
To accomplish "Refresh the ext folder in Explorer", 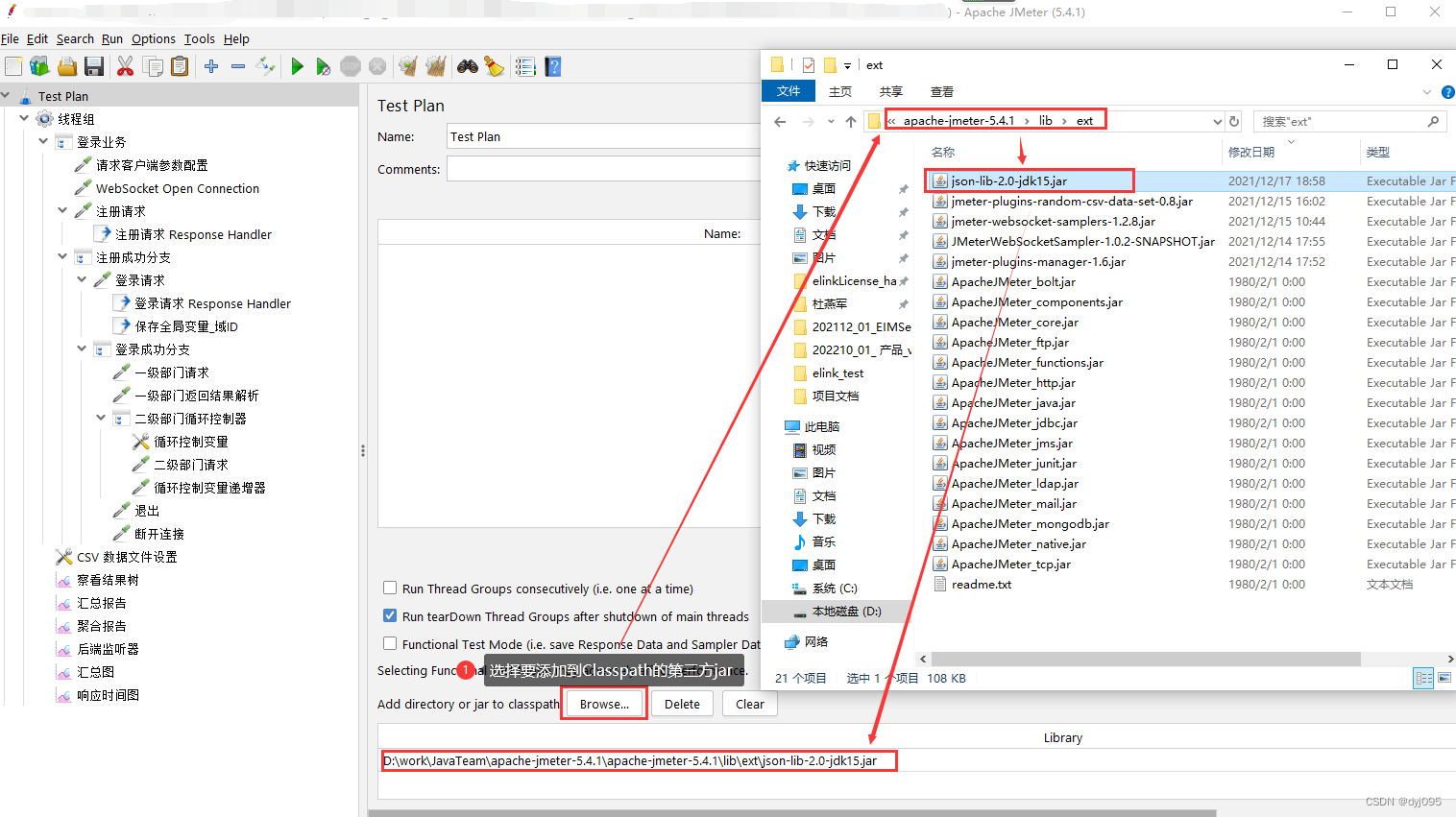I will (1234, 121).
